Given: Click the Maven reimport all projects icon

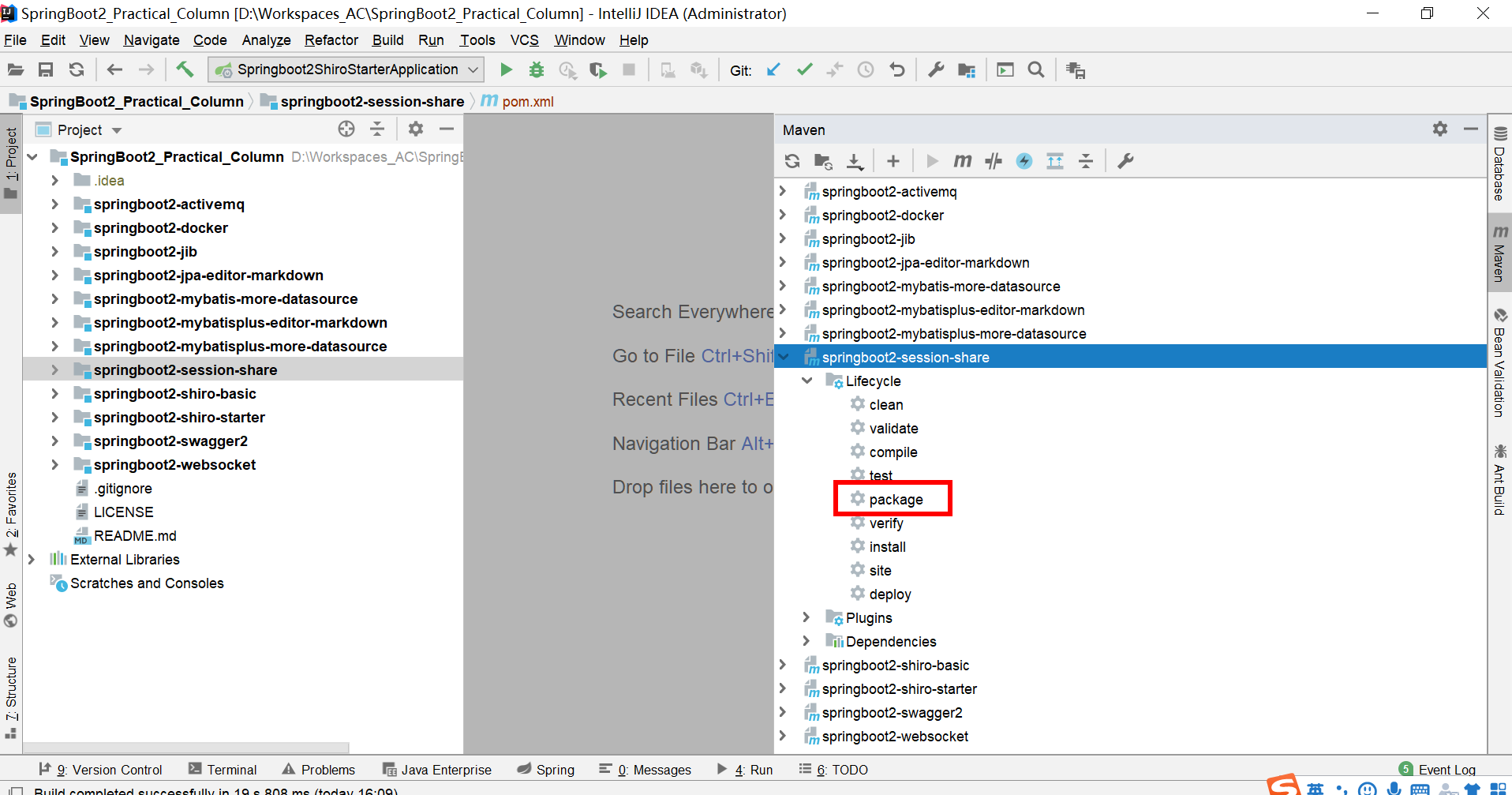Looking at the screenshot, I should pyautogui.click(x=792, y=161).
